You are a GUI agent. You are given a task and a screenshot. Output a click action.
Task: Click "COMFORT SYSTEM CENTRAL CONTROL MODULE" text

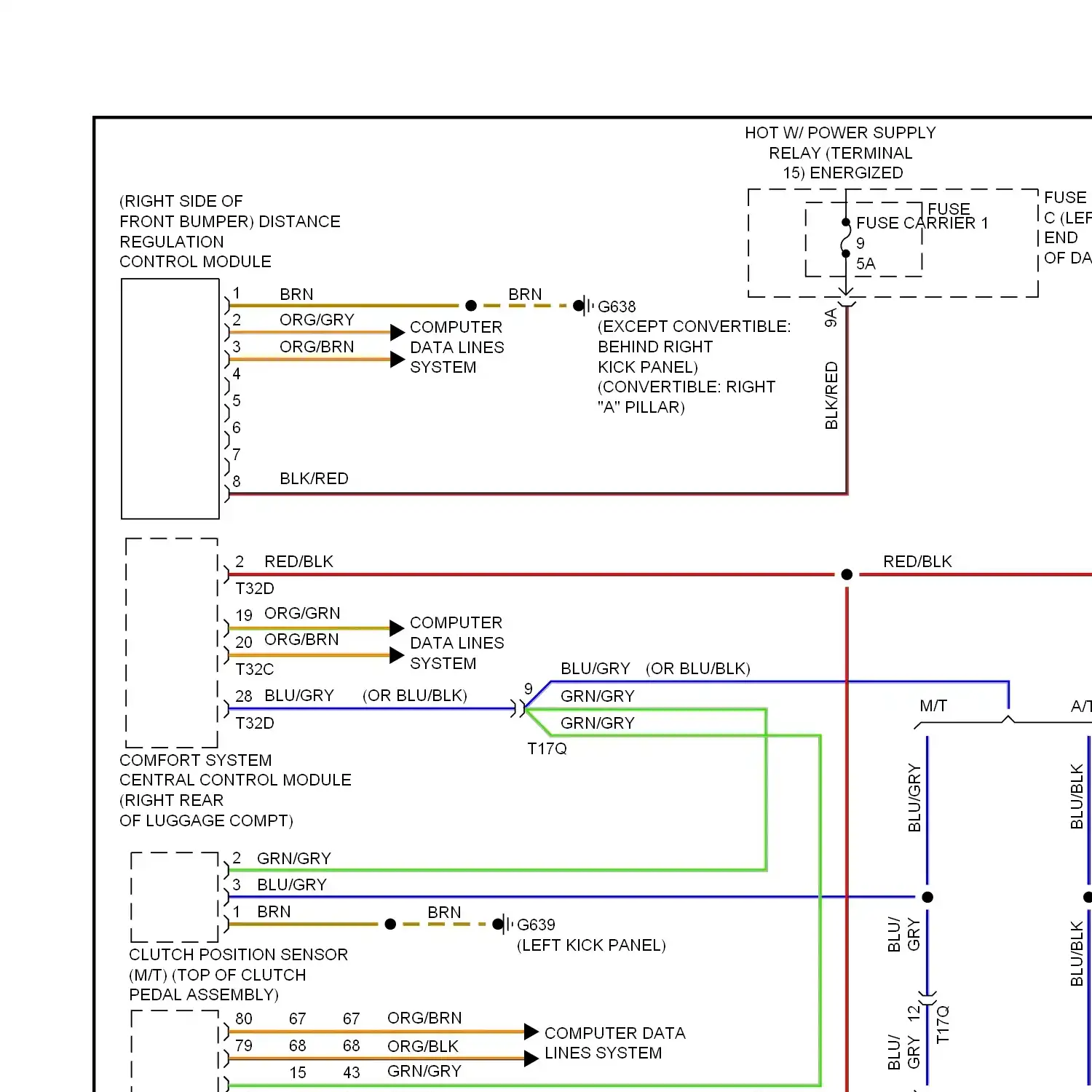235,769
